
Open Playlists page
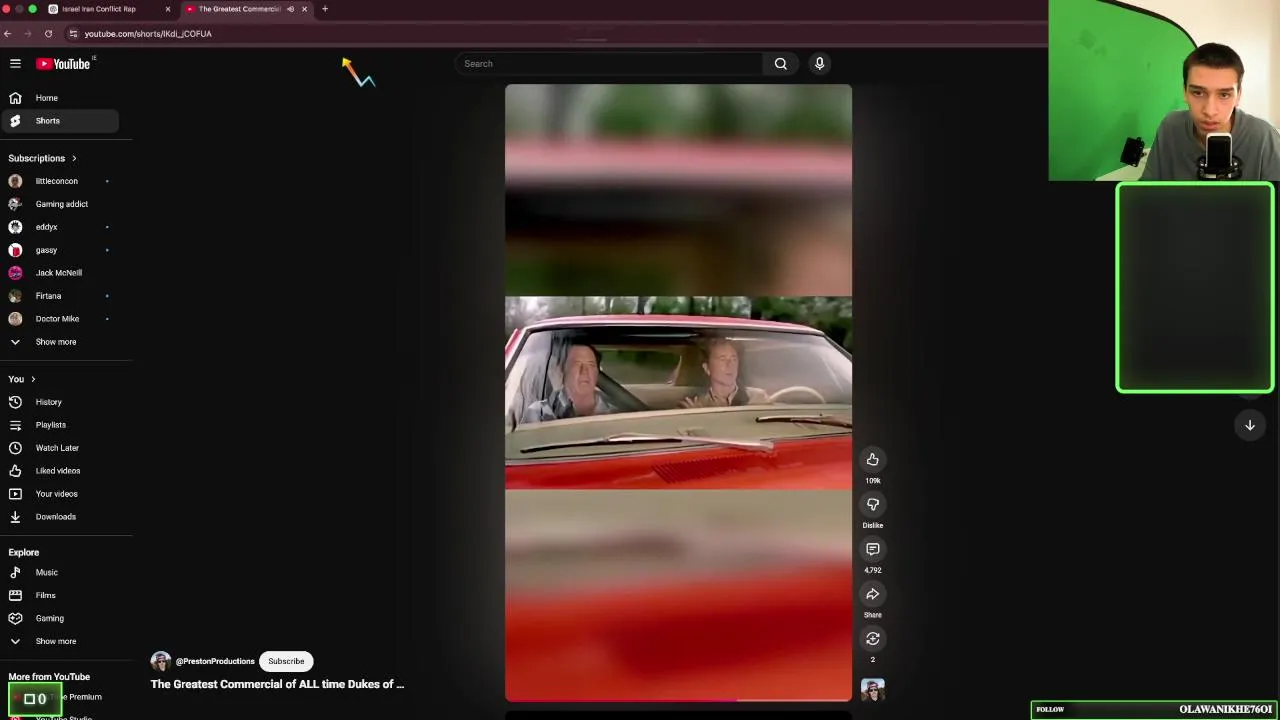[59, 425]
